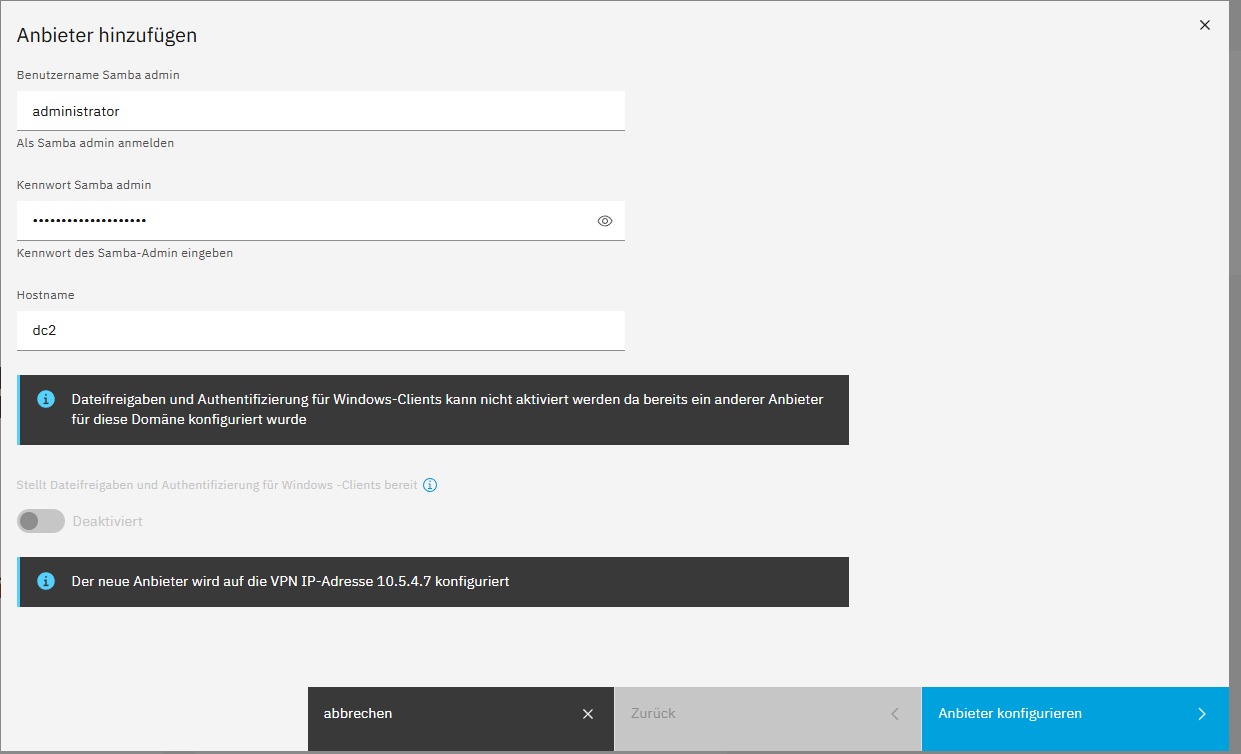Click the X icon on abbrechen button
The height and width of the screenshot is (754, 1241).
tap(588, 714)
